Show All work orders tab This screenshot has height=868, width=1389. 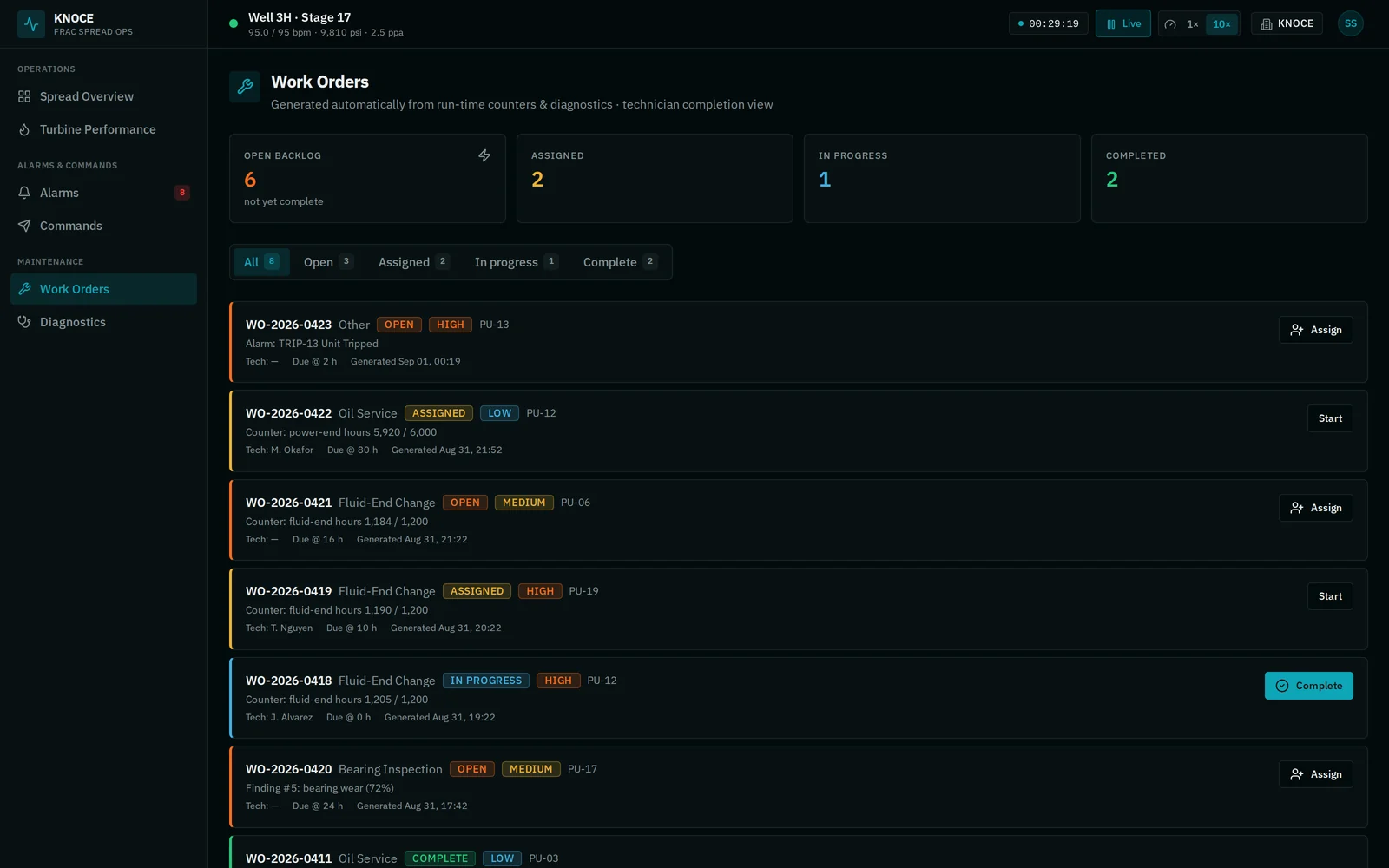(x=261, y=262)
